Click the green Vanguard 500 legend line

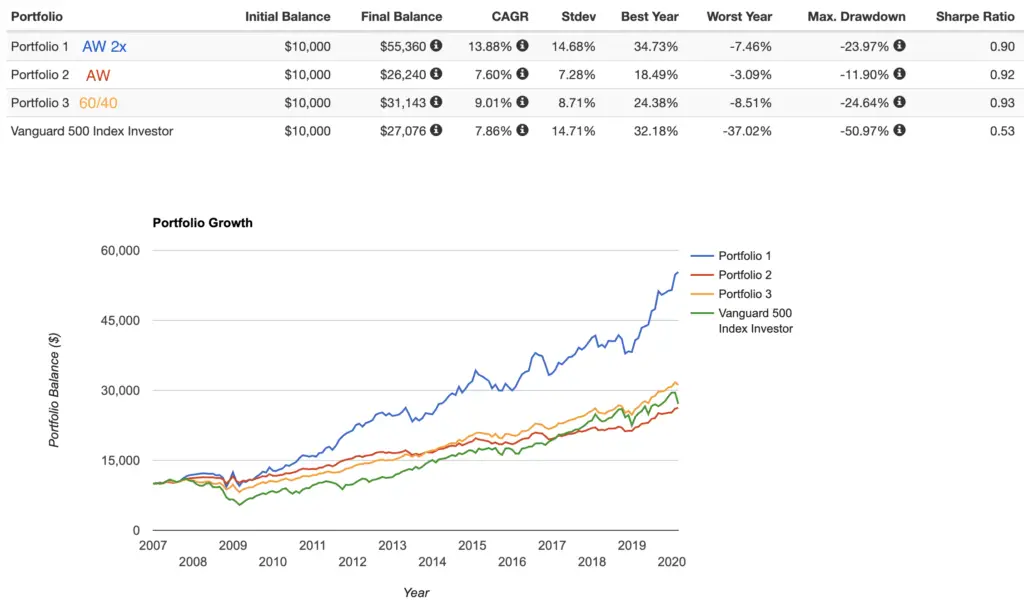click(701, 313)
